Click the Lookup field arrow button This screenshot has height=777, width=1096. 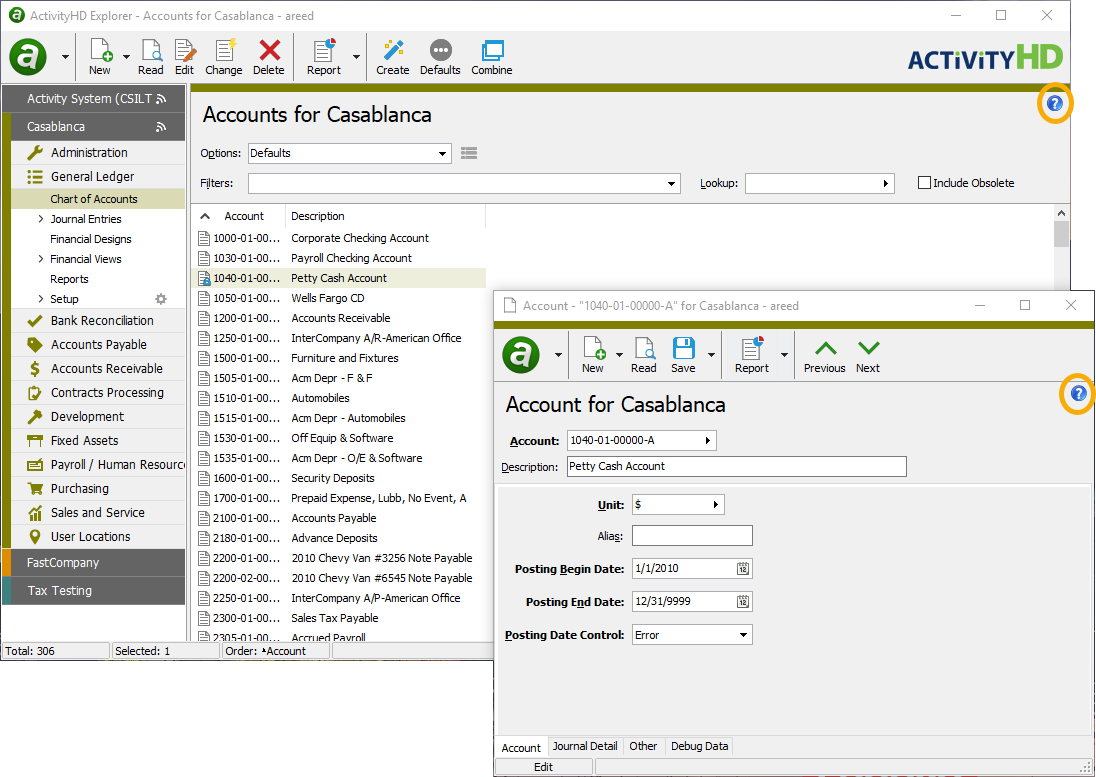[886, 184]
